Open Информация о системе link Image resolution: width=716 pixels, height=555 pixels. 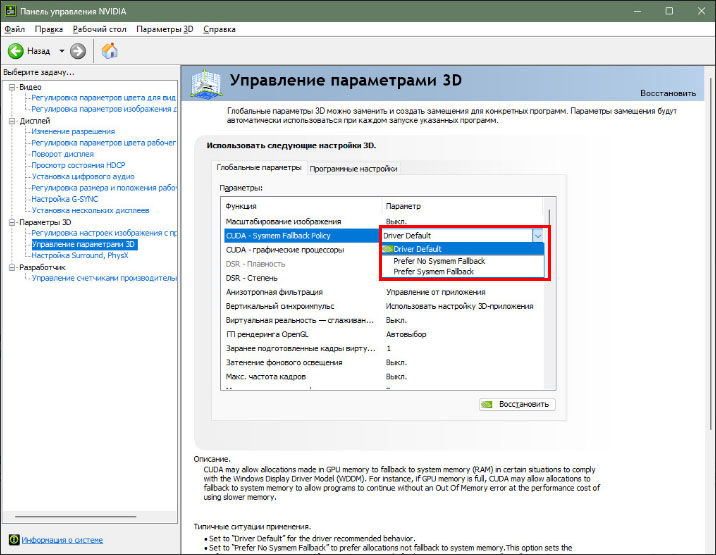62,540
